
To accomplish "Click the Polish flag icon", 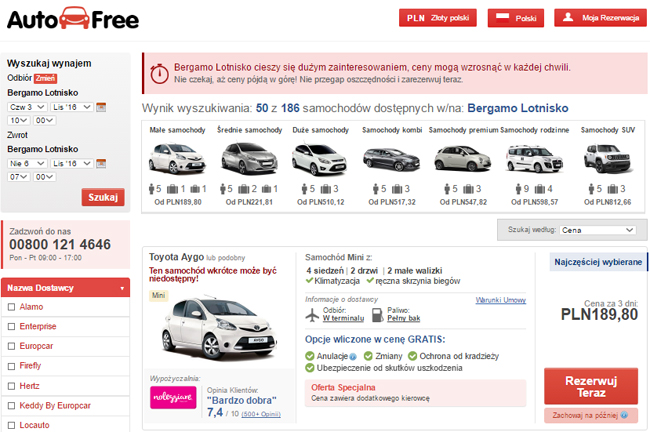I will point(502,17).
